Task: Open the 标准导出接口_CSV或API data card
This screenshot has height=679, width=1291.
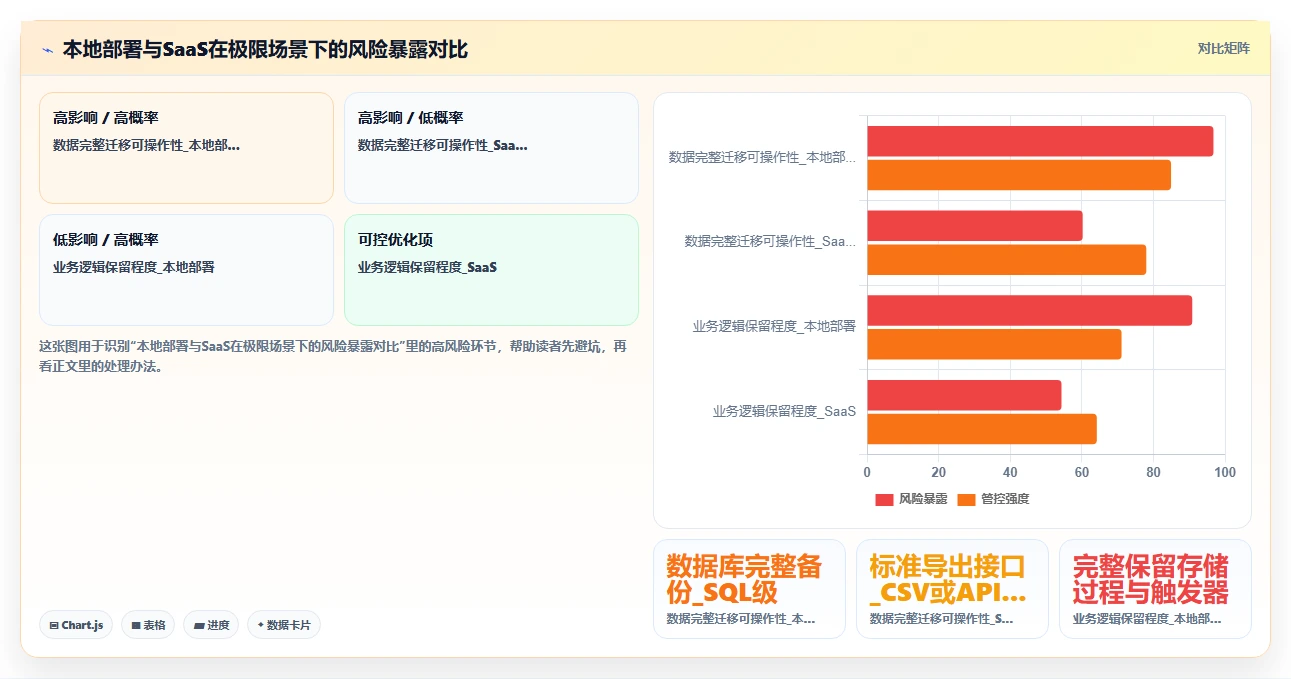Action: [x=952, y=589]
